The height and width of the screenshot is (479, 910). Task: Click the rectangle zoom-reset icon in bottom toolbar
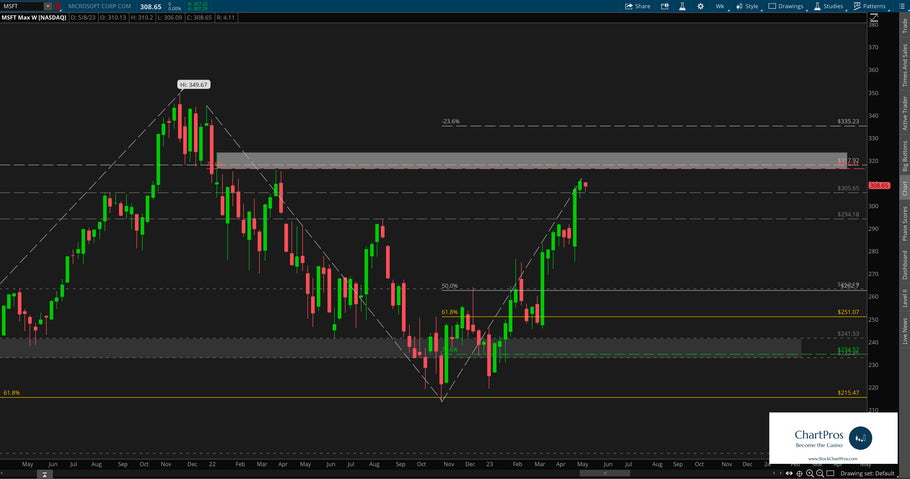click(830, 473)
